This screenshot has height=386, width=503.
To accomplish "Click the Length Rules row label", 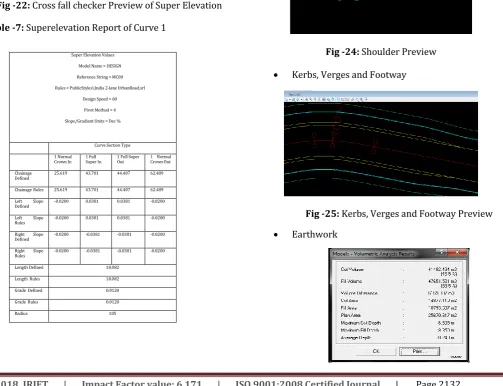I will [27, 279].
